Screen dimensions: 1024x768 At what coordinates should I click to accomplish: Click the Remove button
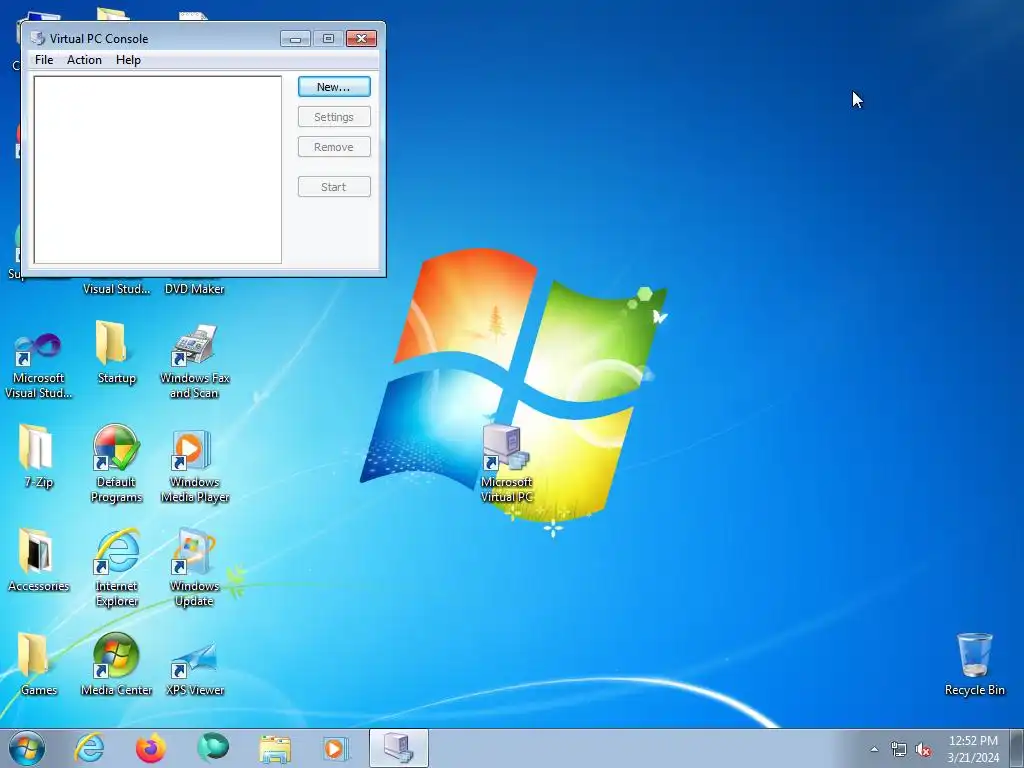334,147
